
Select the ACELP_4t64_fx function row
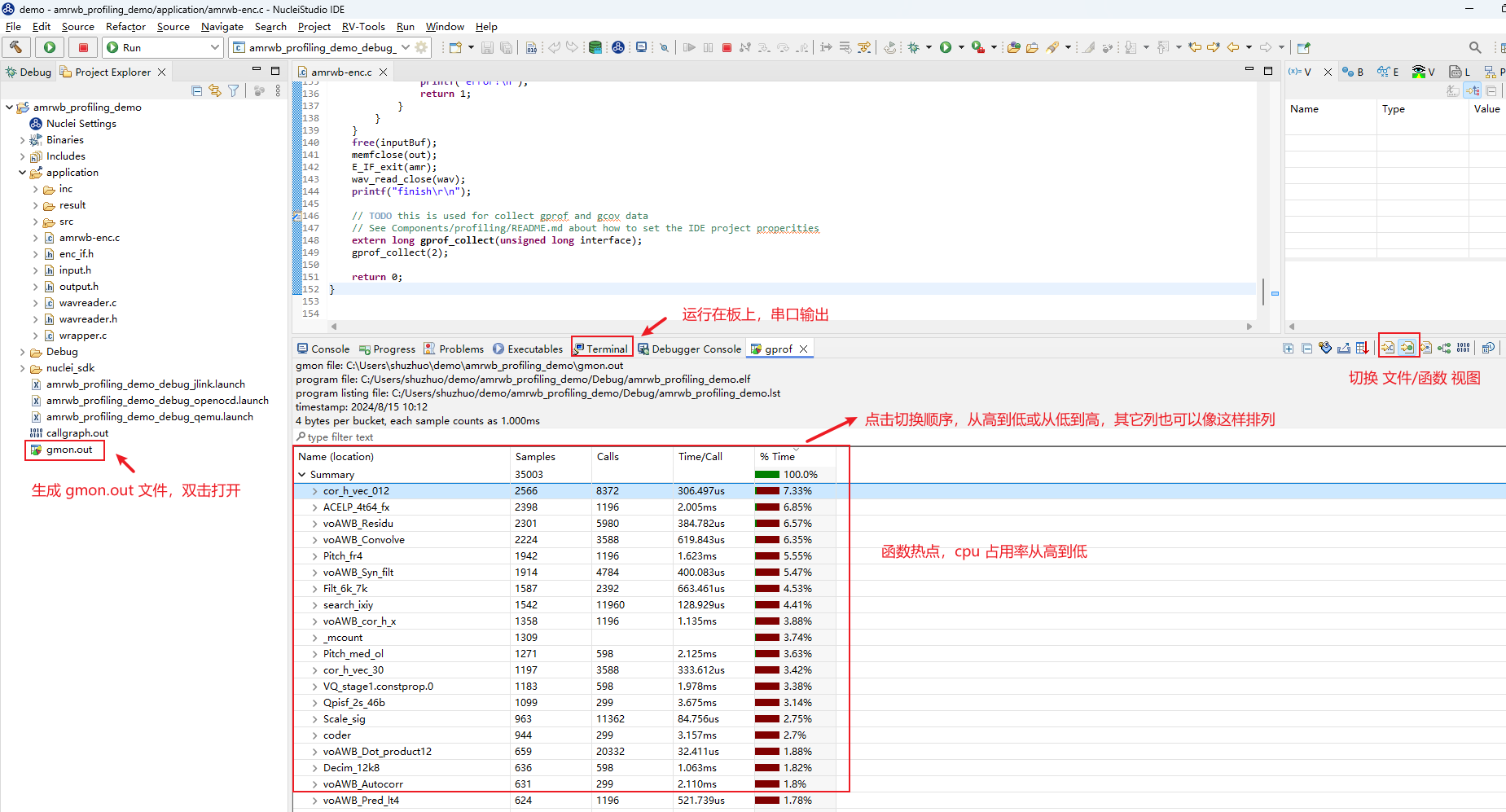tap(565, 507)
